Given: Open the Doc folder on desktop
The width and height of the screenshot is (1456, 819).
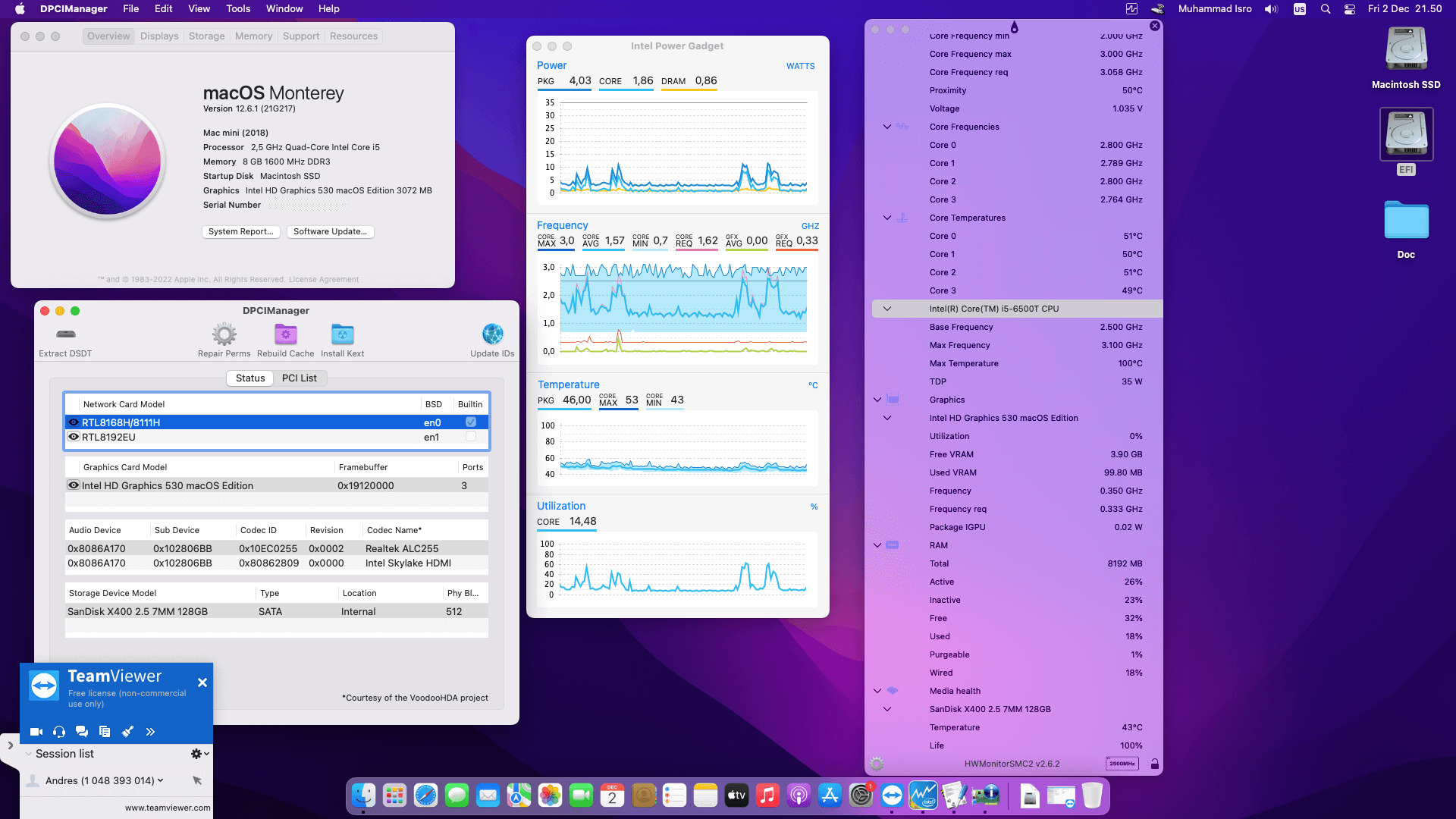Looking at the screenshot, I should tap(1406, 221).
